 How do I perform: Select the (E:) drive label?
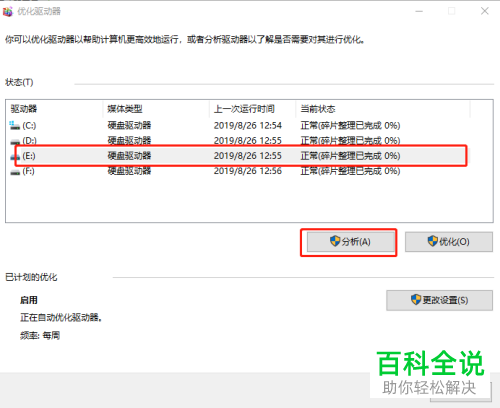pos(29,156)
